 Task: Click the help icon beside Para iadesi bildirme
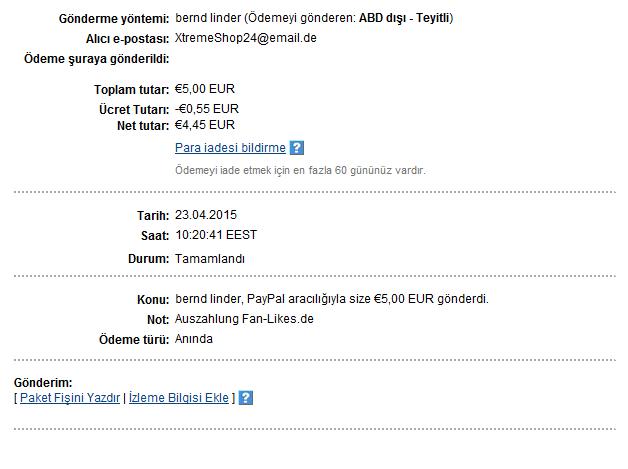point(296,148)
